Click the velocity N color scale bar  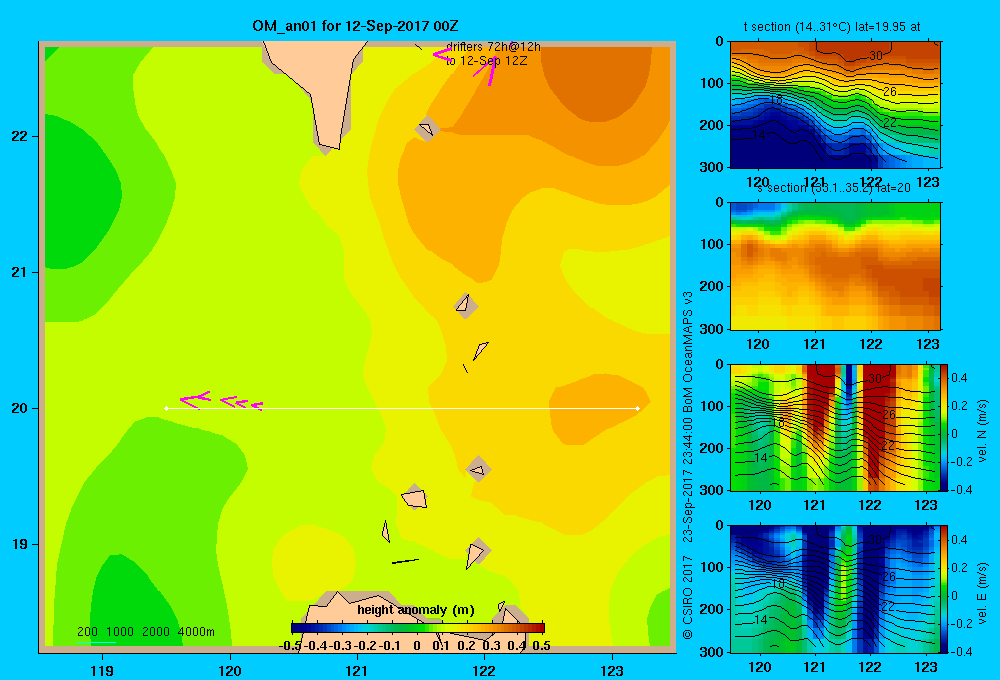click(x=944, y=427)
